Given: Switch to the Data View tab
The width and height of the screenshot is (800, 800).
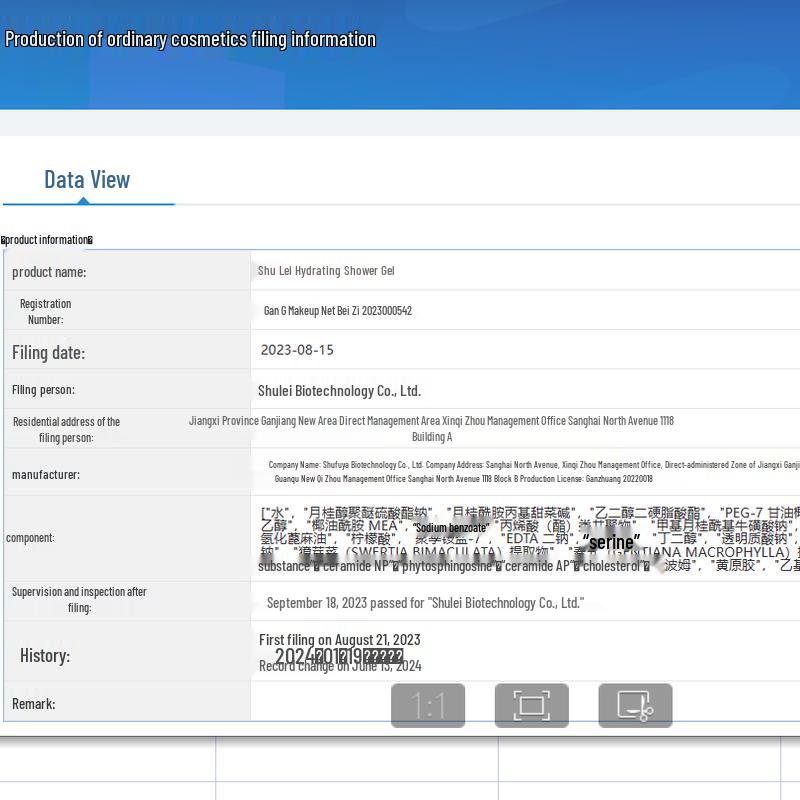Looking at the screenshot, I should coord(87,180).
